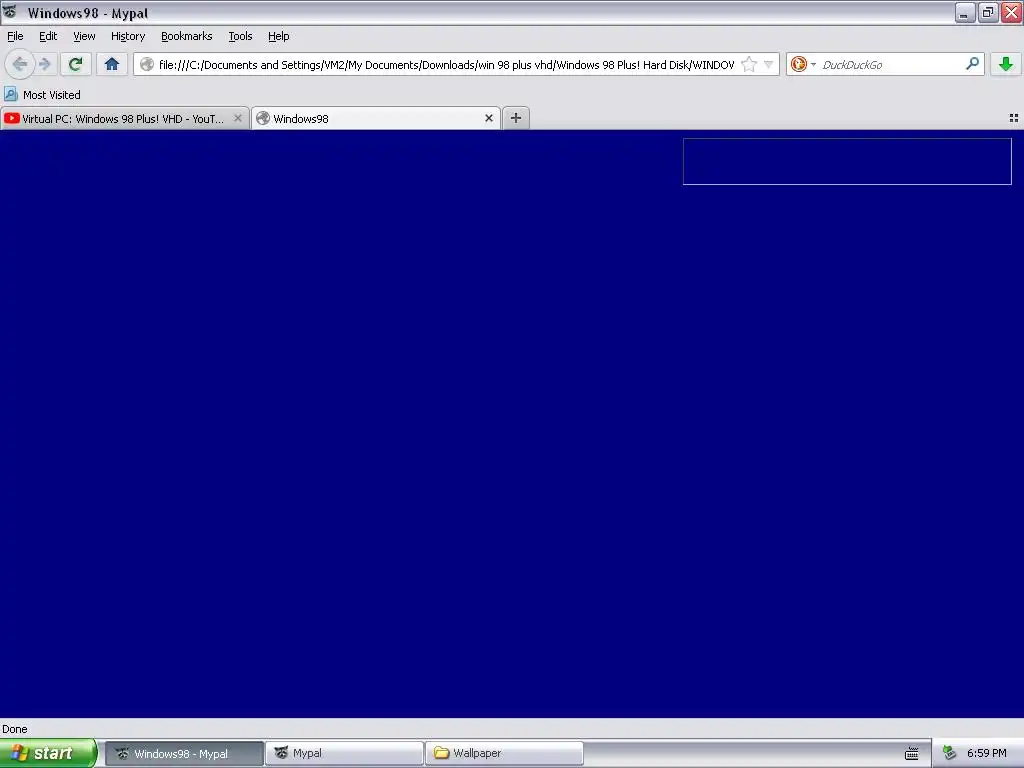
Task: Open the History menu
Action: 127,36
